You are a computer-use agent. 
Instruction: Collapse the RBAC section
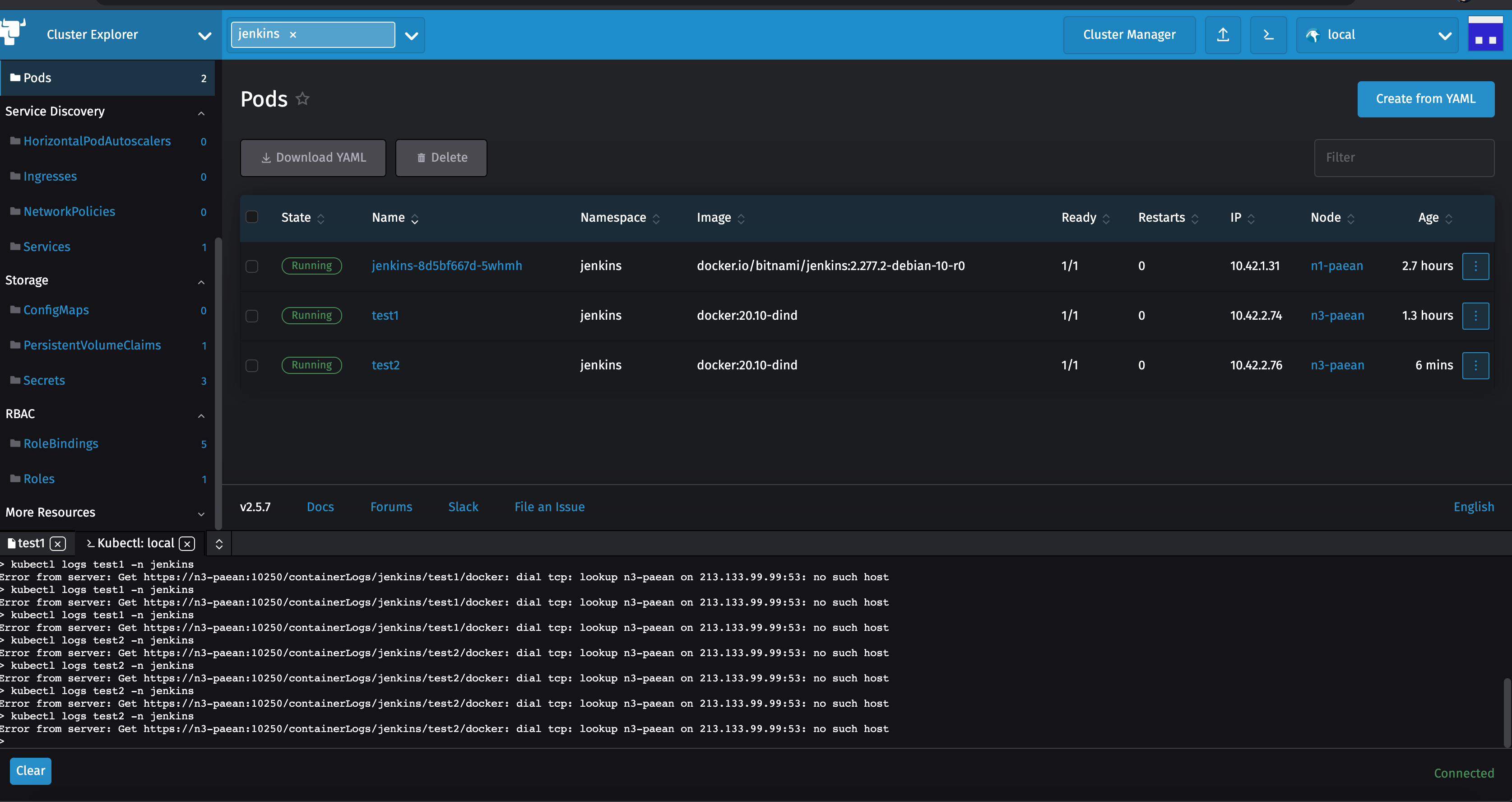(x=201, y=416)
